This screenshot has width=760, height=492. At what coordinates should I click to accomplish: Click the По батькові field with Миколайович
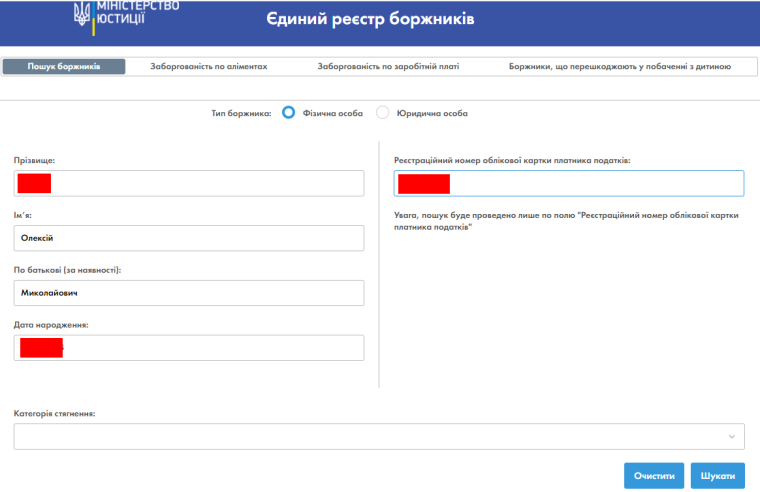point(189,293)
